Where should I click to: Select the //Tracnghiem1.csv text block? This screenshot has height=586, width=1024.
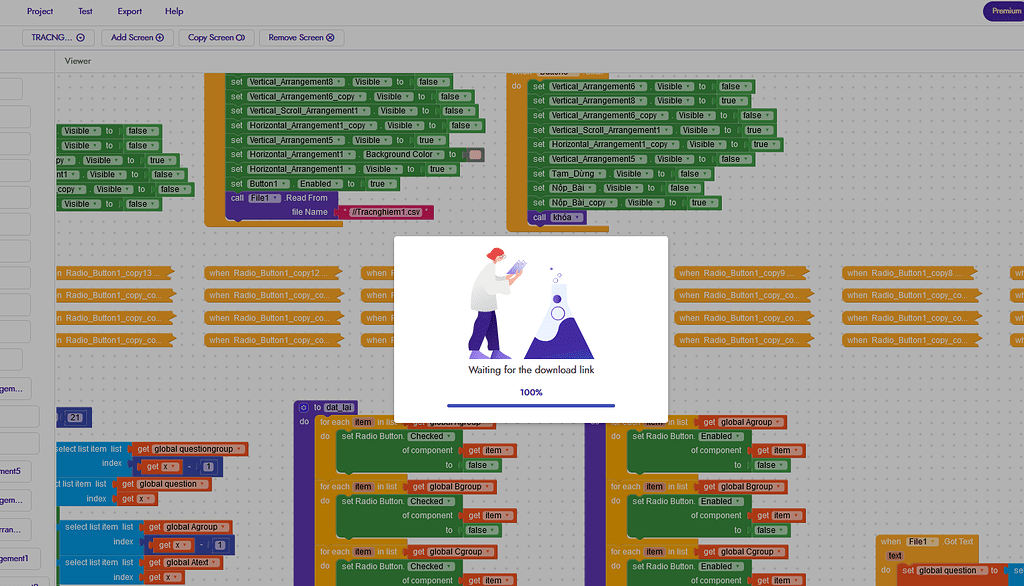point(385,212)
